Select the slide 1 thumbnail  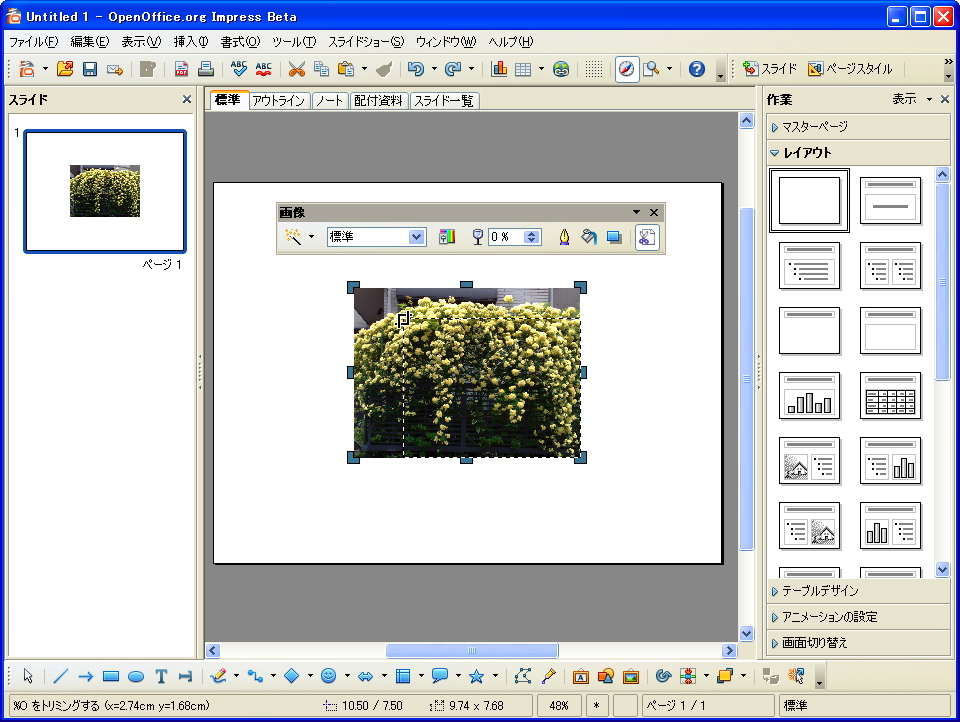(105, 191)
